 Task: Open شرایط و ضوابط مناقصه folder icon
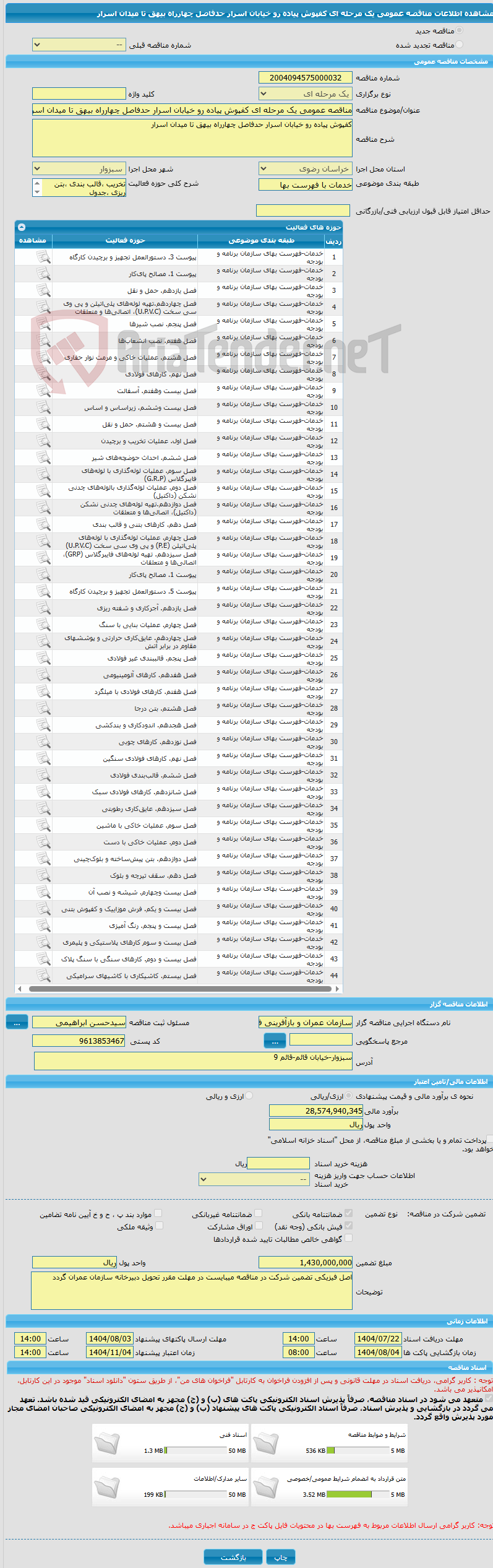[266, 1442]
